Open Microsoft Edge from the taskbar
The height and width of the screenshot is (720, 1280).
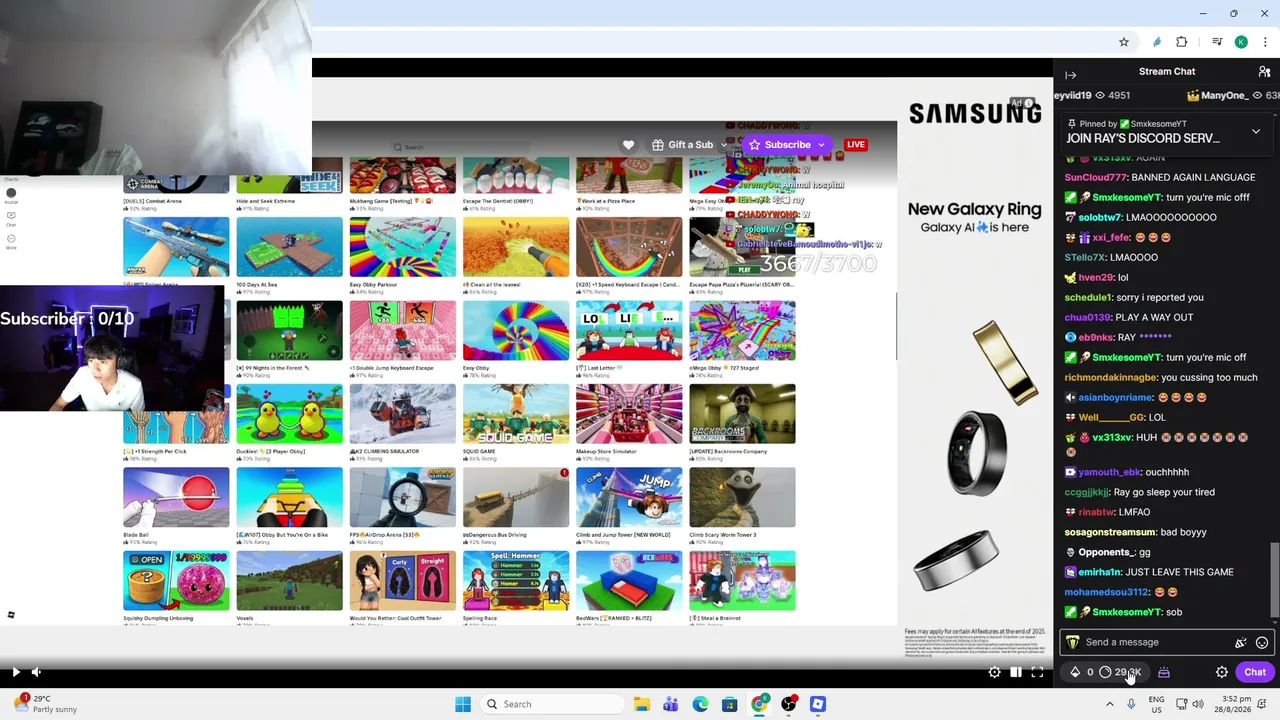[700, 704]
